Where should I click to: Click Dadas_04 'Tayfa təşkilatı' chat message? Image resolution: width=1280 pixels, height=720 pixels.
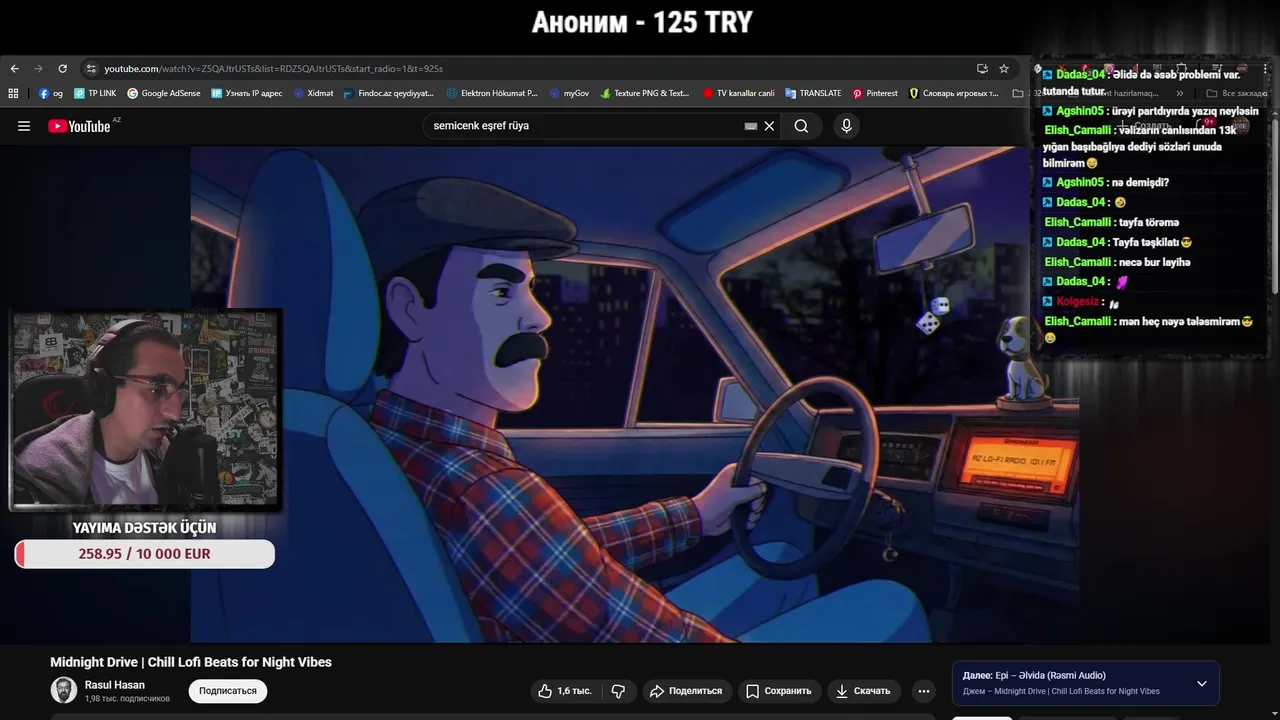click(1117, 242)
